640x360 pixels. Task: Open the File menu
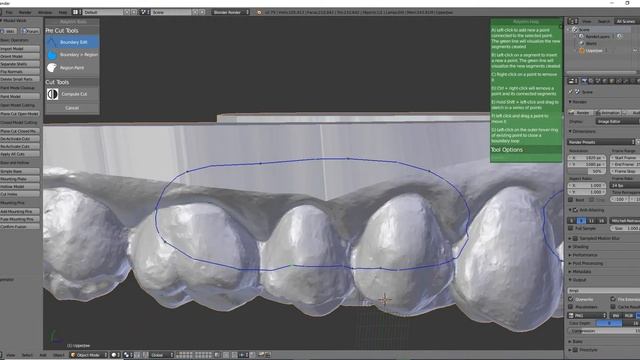coord(9,12)
